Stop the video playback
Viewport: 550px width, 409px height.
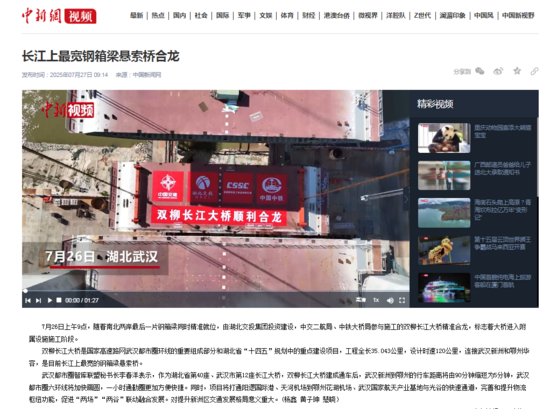pos(59,300)
